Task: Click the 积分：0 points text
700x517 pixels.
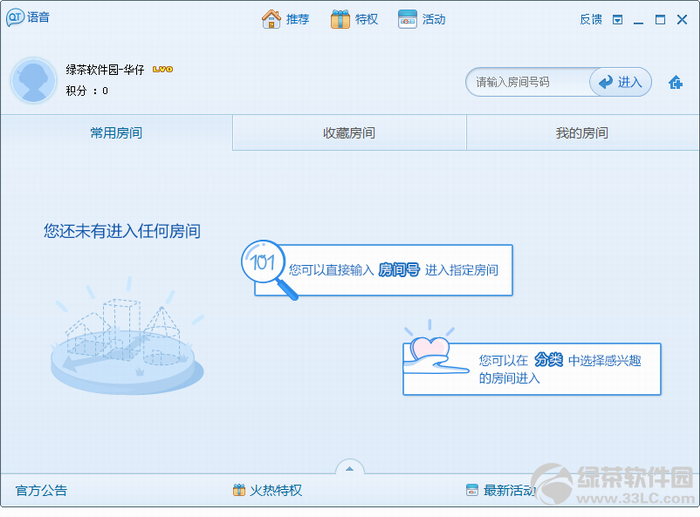Action: pyautogui.click(x=87, y=91)
